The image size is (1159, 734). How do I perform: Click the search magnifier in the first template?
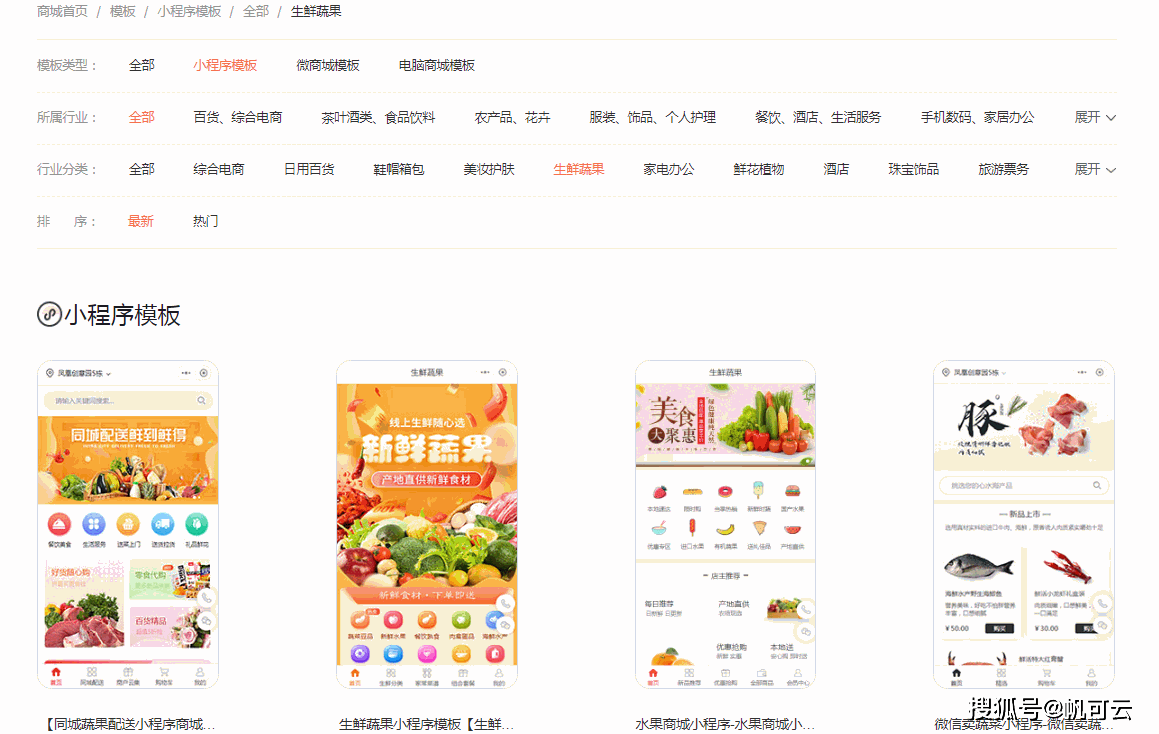(201, 400)
